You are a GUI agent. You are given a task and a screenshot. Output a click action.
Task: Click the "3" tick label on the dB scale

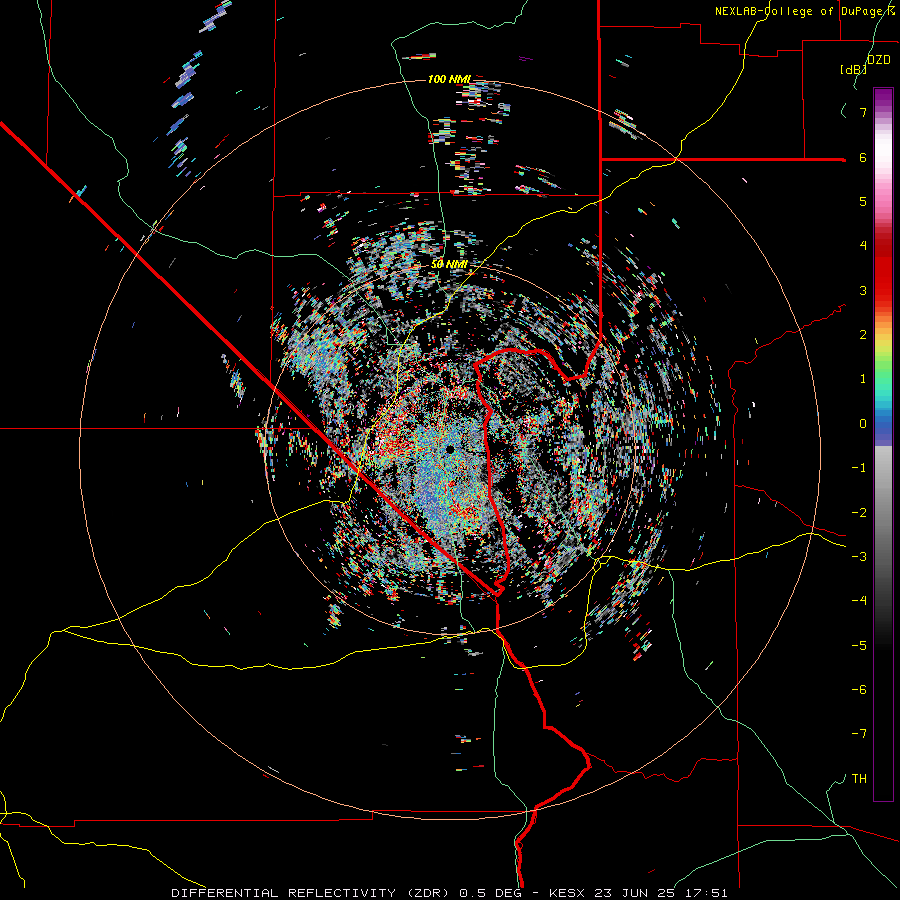point(863,290)
